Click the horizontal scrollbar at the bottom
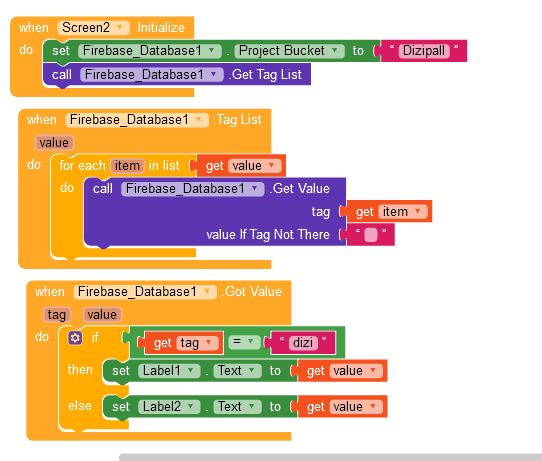 click(330, 457)
